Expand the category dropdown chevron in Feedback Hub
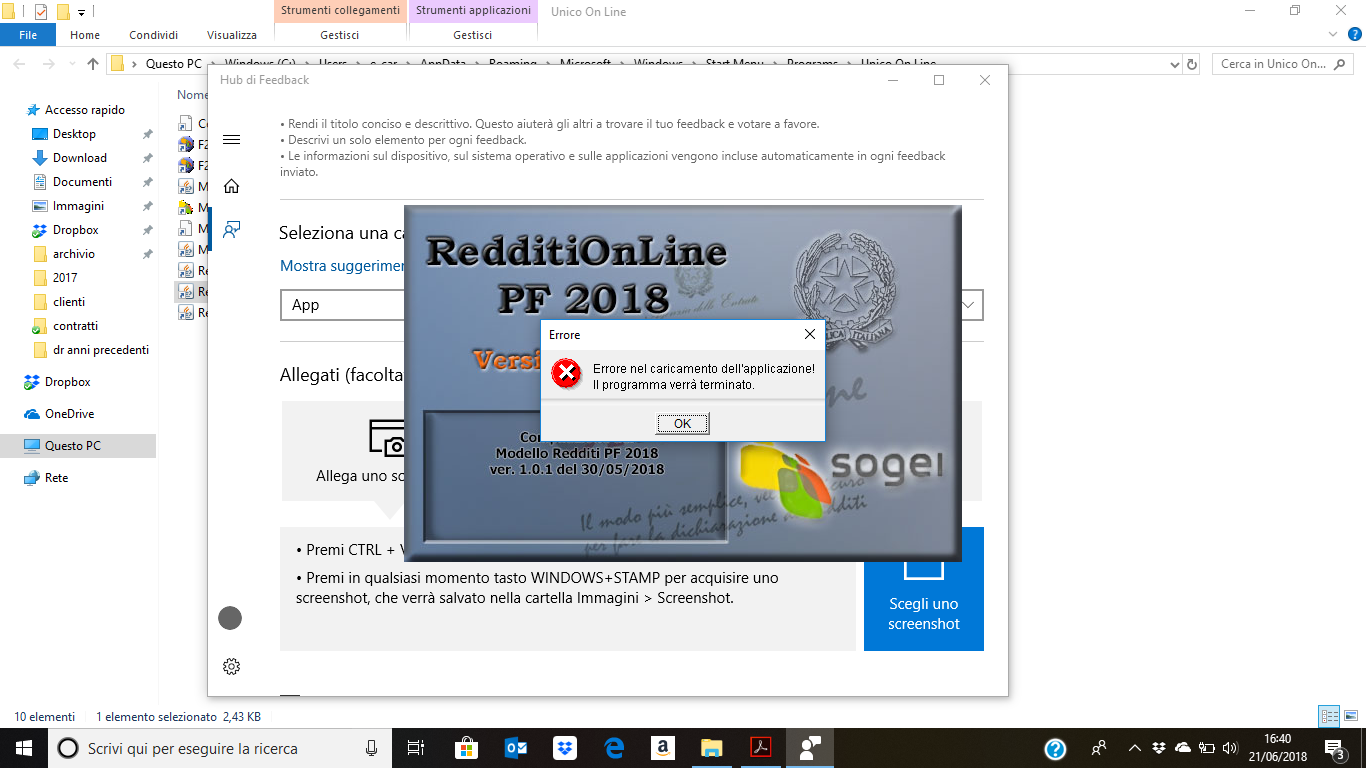Viewport: 1366px width, 768px height. [968, 305]
